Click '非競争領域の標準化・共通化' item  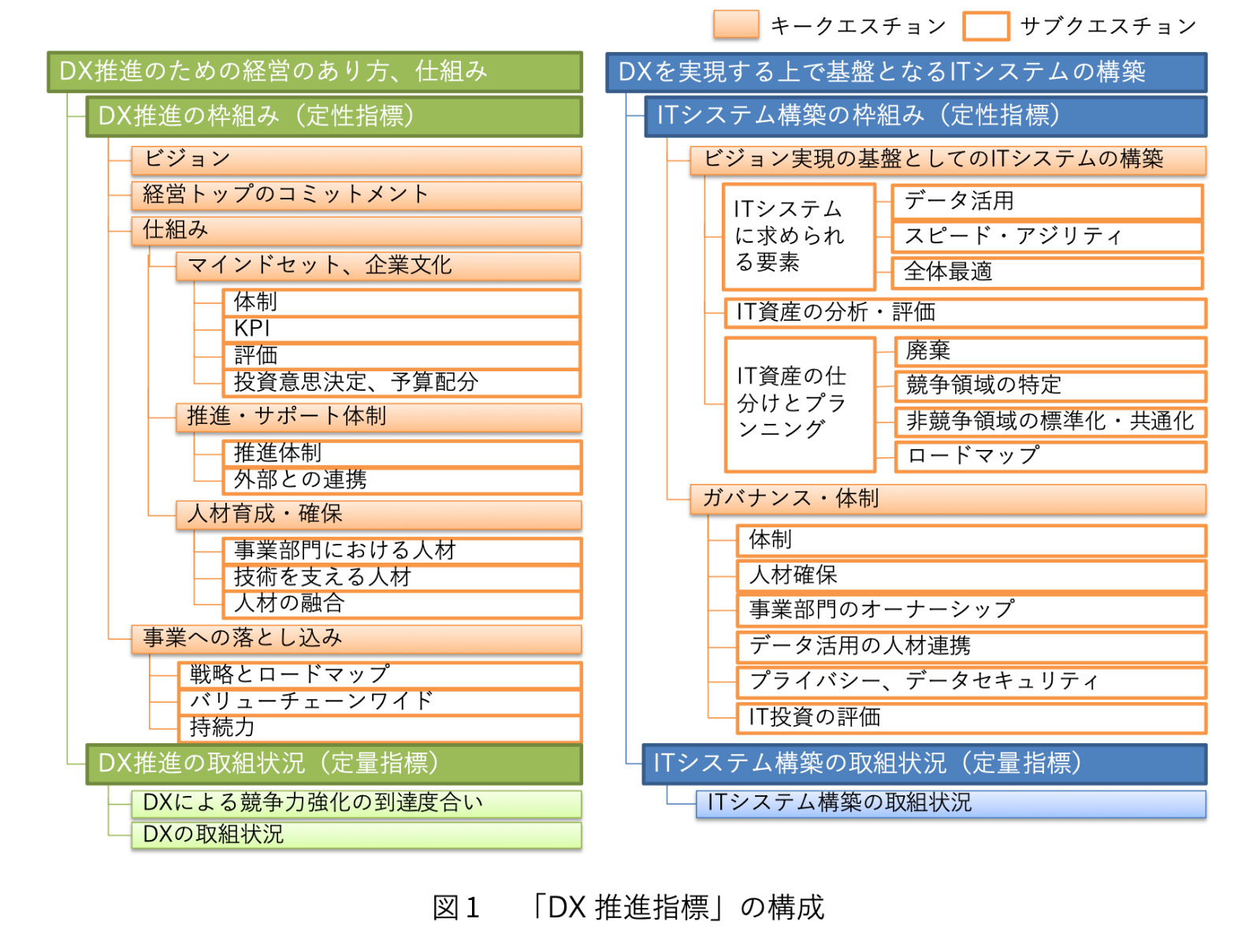point(1050,422)
